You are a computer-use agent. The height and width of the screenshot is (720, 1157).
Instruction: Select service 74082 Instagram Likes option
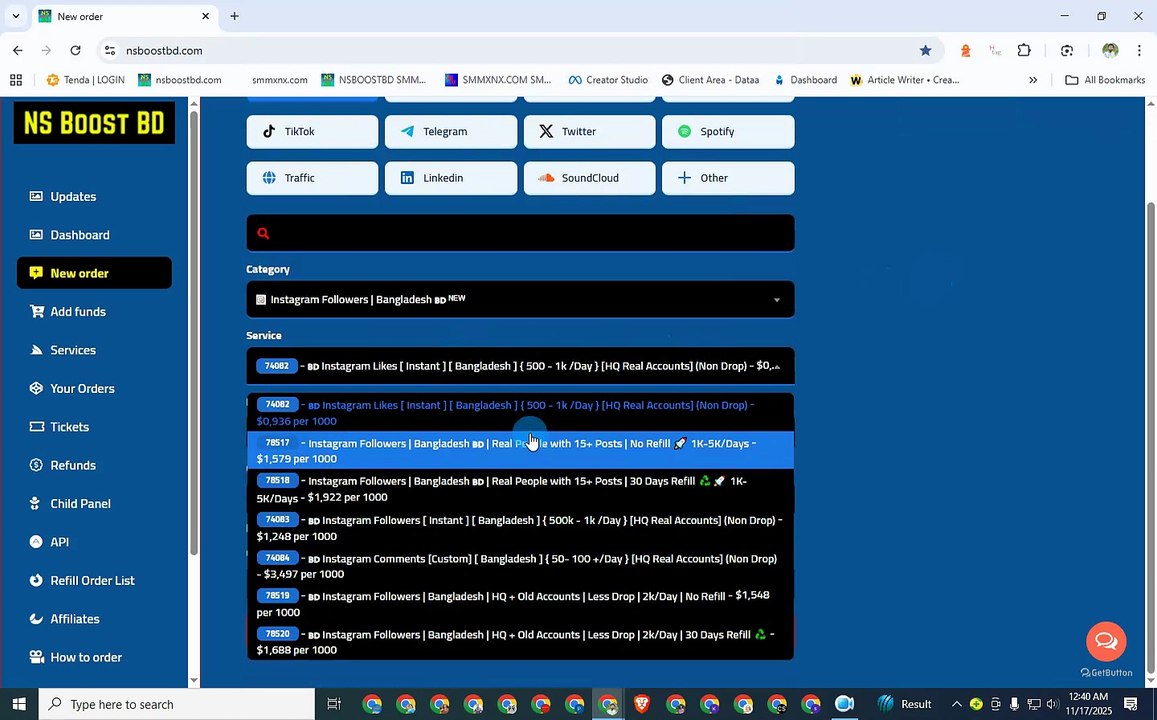[x=520, y=412]
